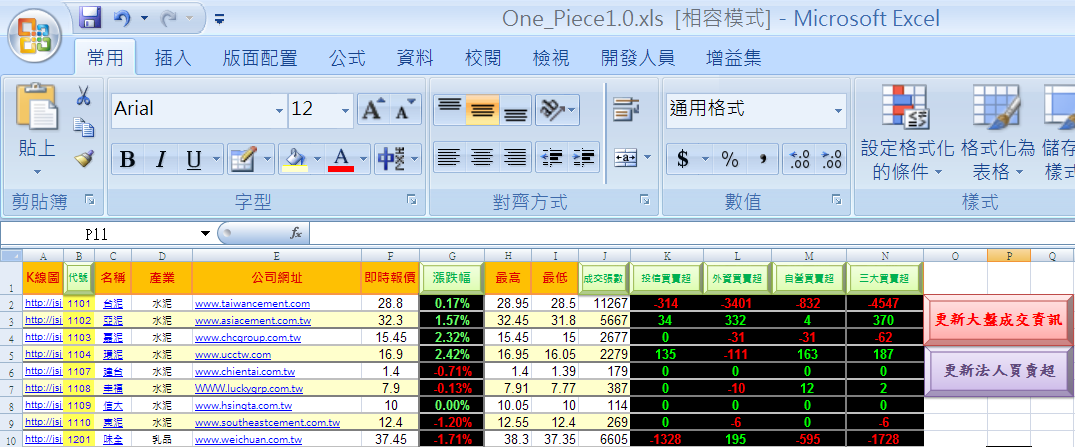The width and height of the screenshot is (1075, 447).
Task: Copy the selection
Action: click(84, 127)
